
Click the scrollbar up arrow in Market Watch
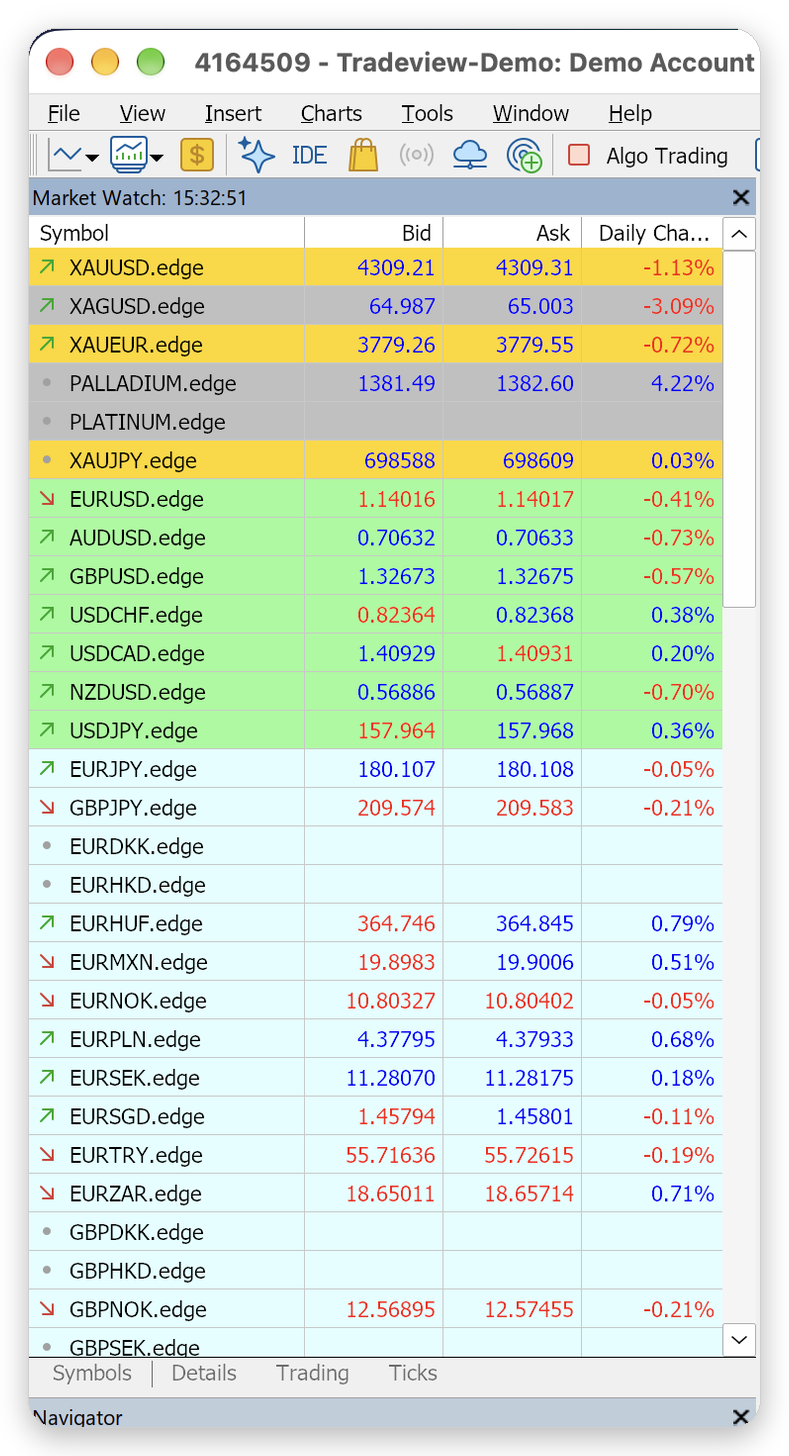(x=739, y=234)
